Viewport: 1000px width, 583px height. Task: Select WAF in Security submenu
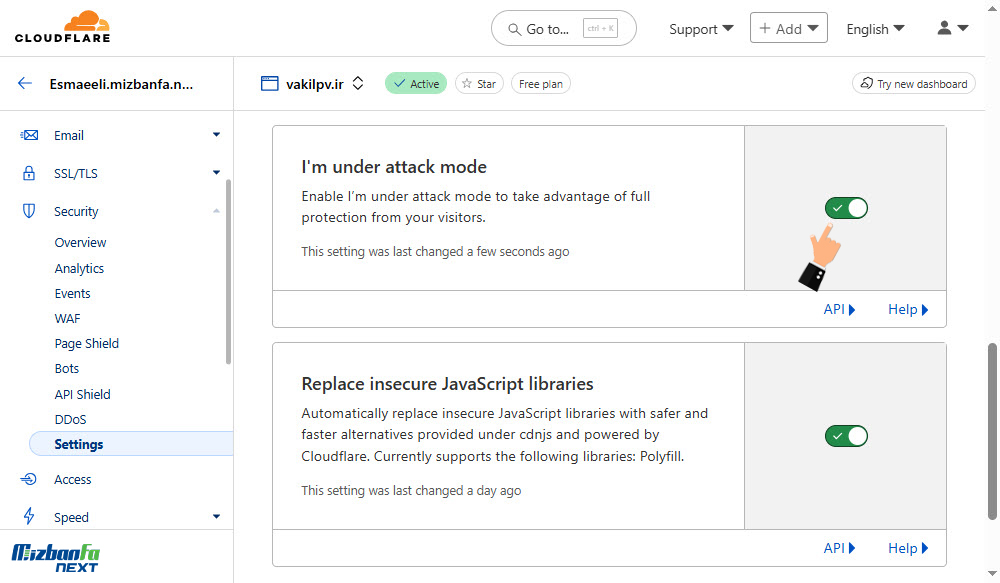pyautogui.click(x=68, y=318)
